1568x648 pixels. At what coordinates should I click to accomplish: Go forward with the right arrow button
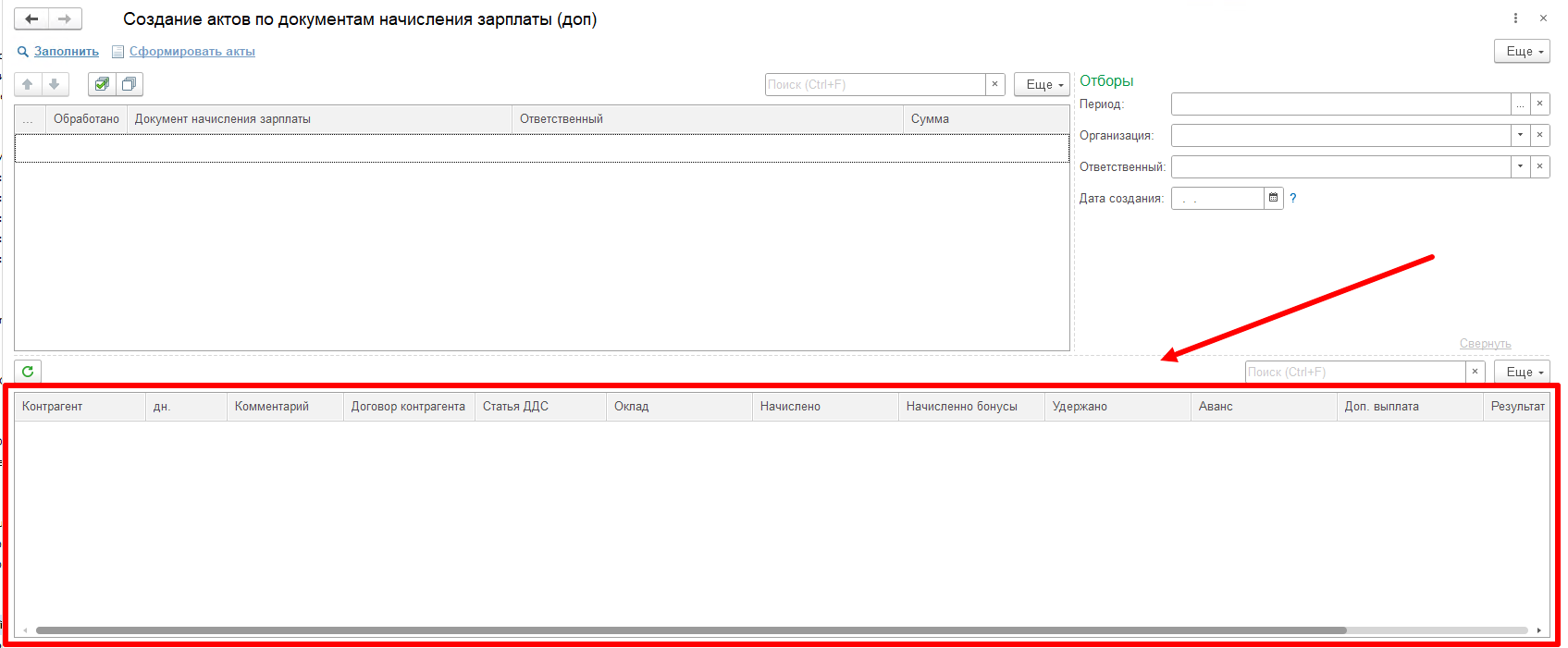tap(65, 18)
